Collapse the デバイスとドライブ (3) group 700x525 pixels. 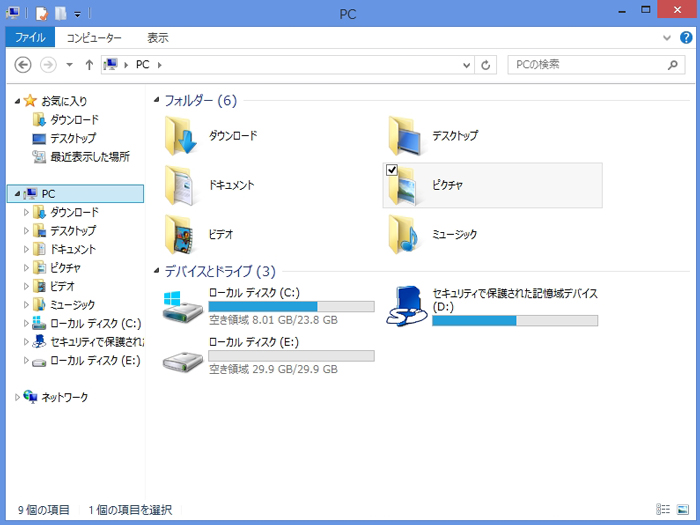(156, 271)
